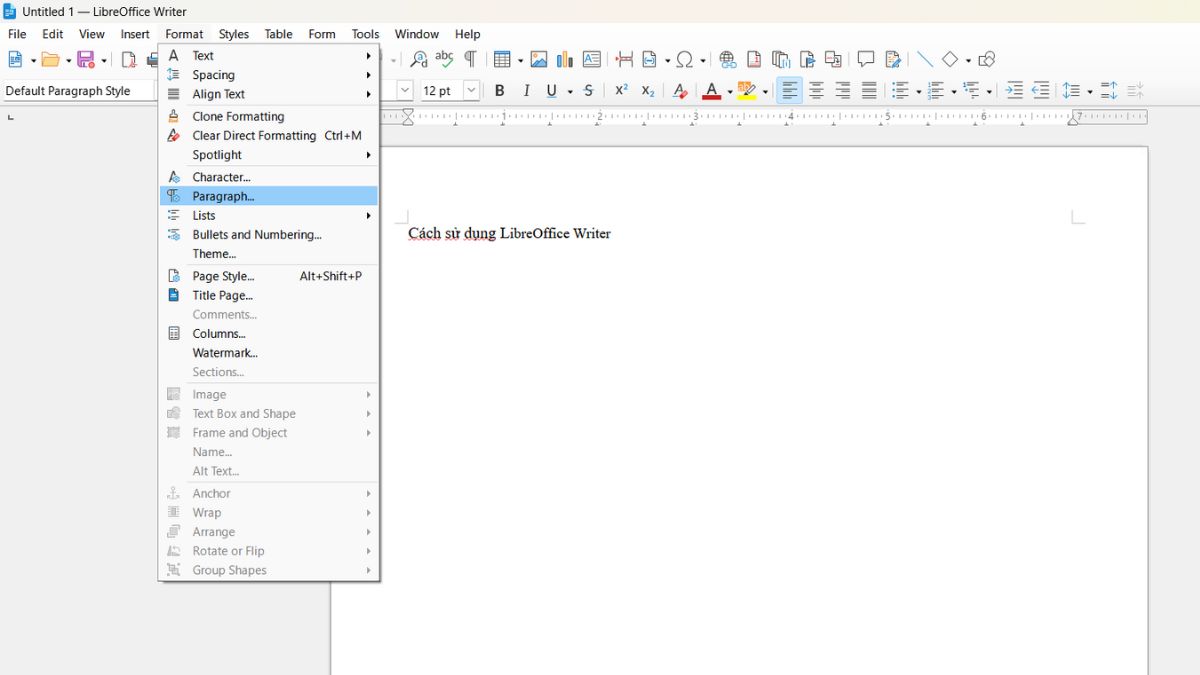The width and height of the screenshot is (1200, 675).
Task: Open Page Style... from the menu
Action: (269, 276)
